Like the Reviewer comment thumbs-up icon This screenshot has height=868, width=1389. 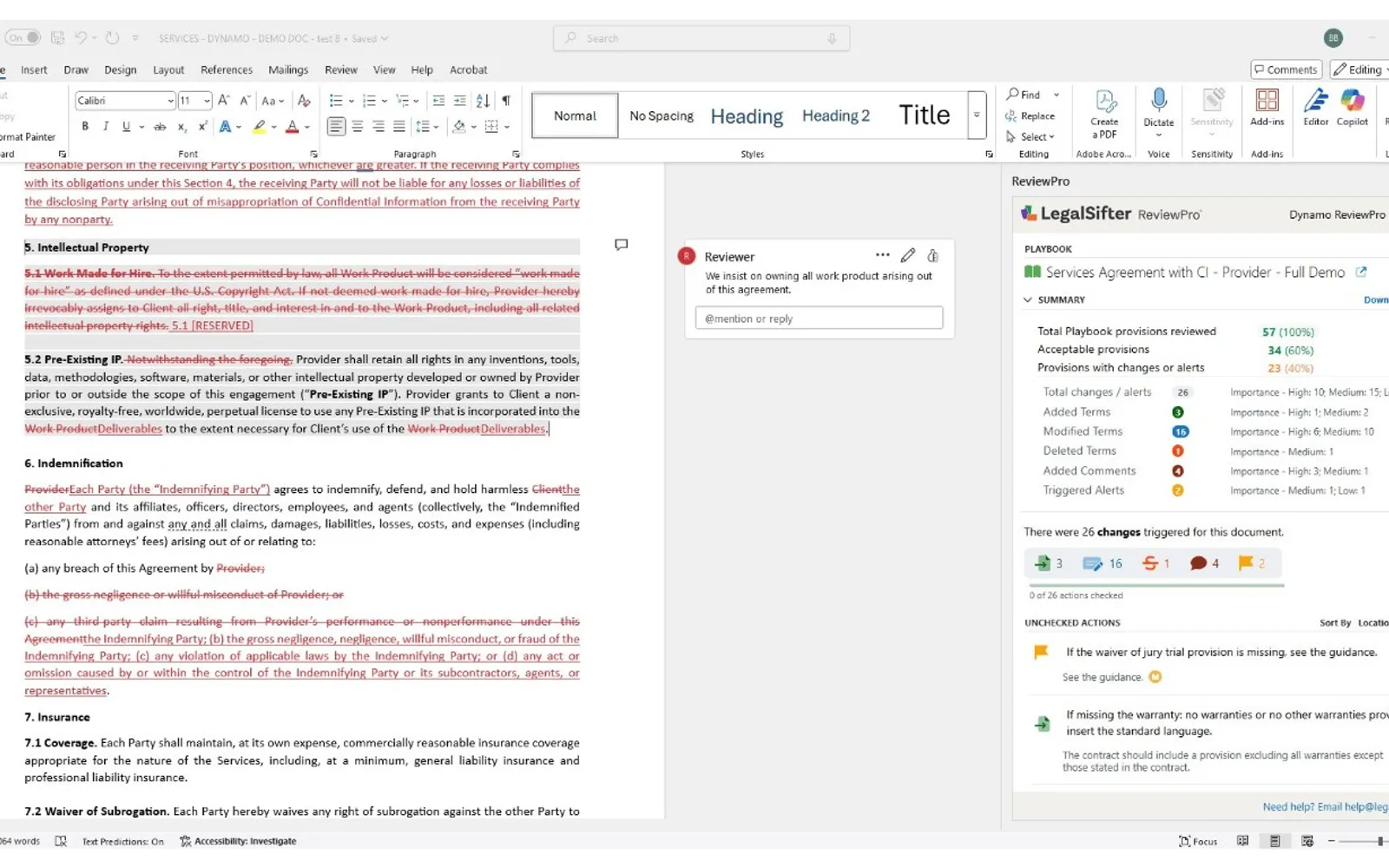pos(933,255)
